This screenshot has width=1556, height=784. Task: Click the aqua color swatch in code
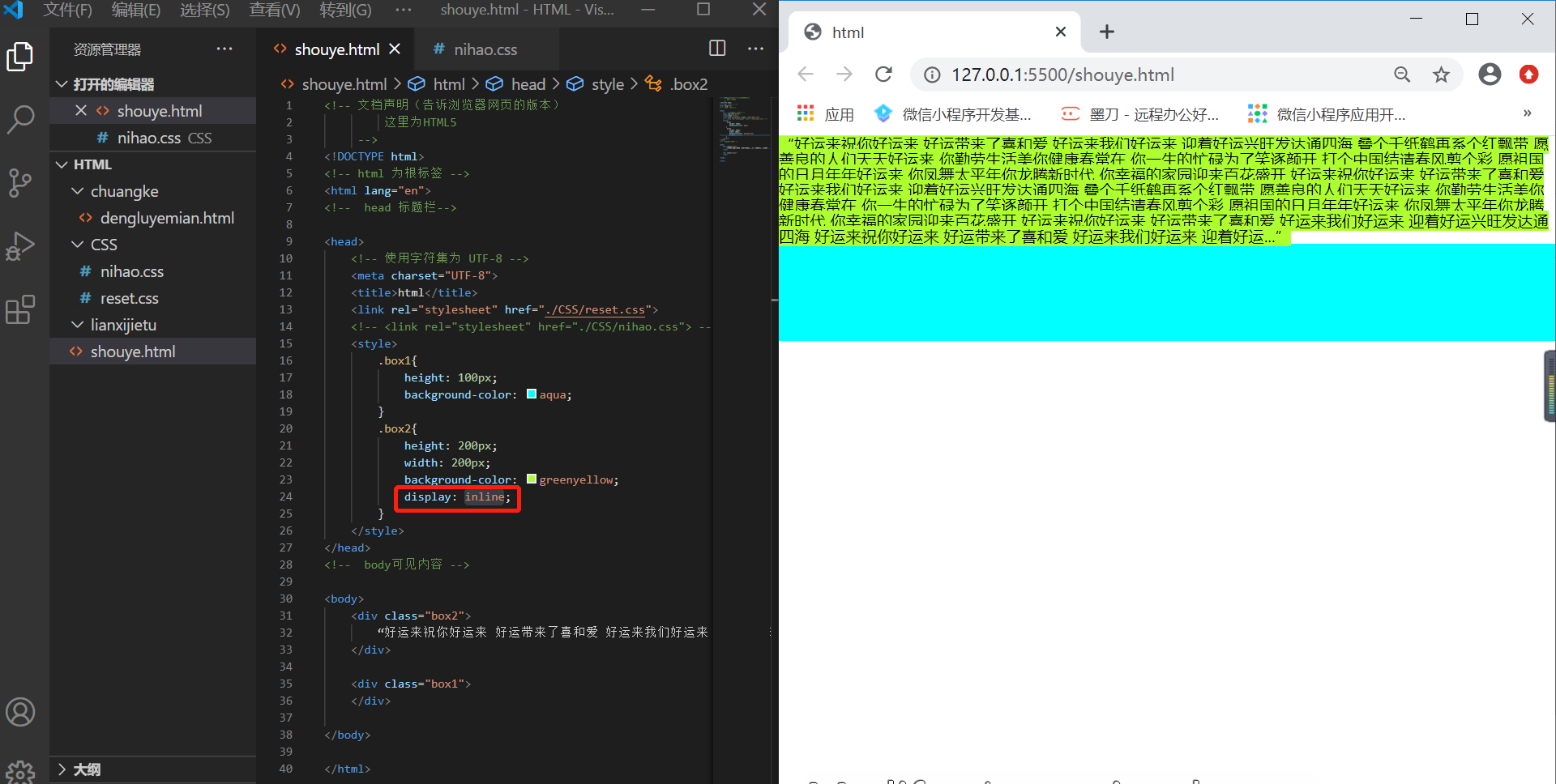pos(532,394)
